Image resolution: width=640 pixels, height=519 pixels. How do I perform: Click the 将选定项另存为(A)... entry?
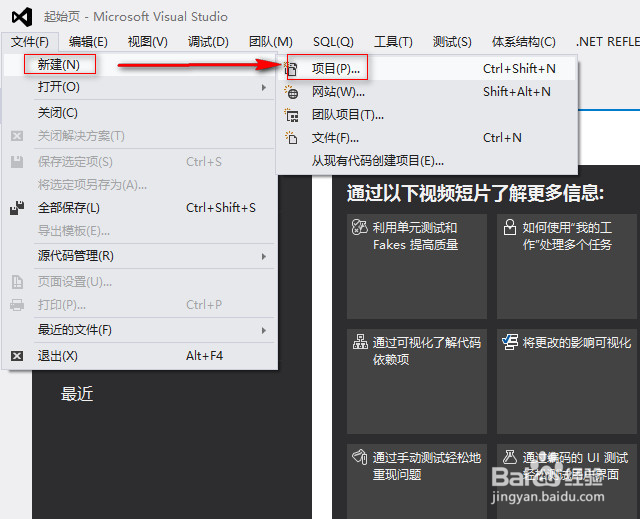tap(140, 185)
